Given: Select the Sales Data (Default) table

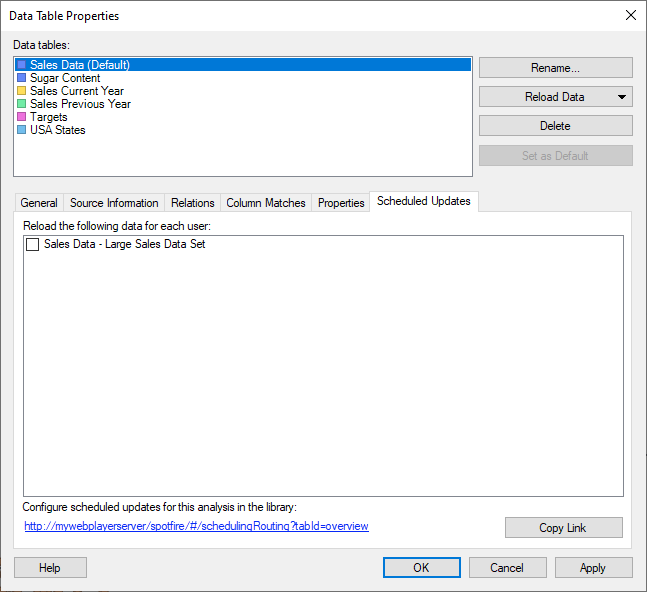Looking at the screenshot, I should click(x=243, y=65).
